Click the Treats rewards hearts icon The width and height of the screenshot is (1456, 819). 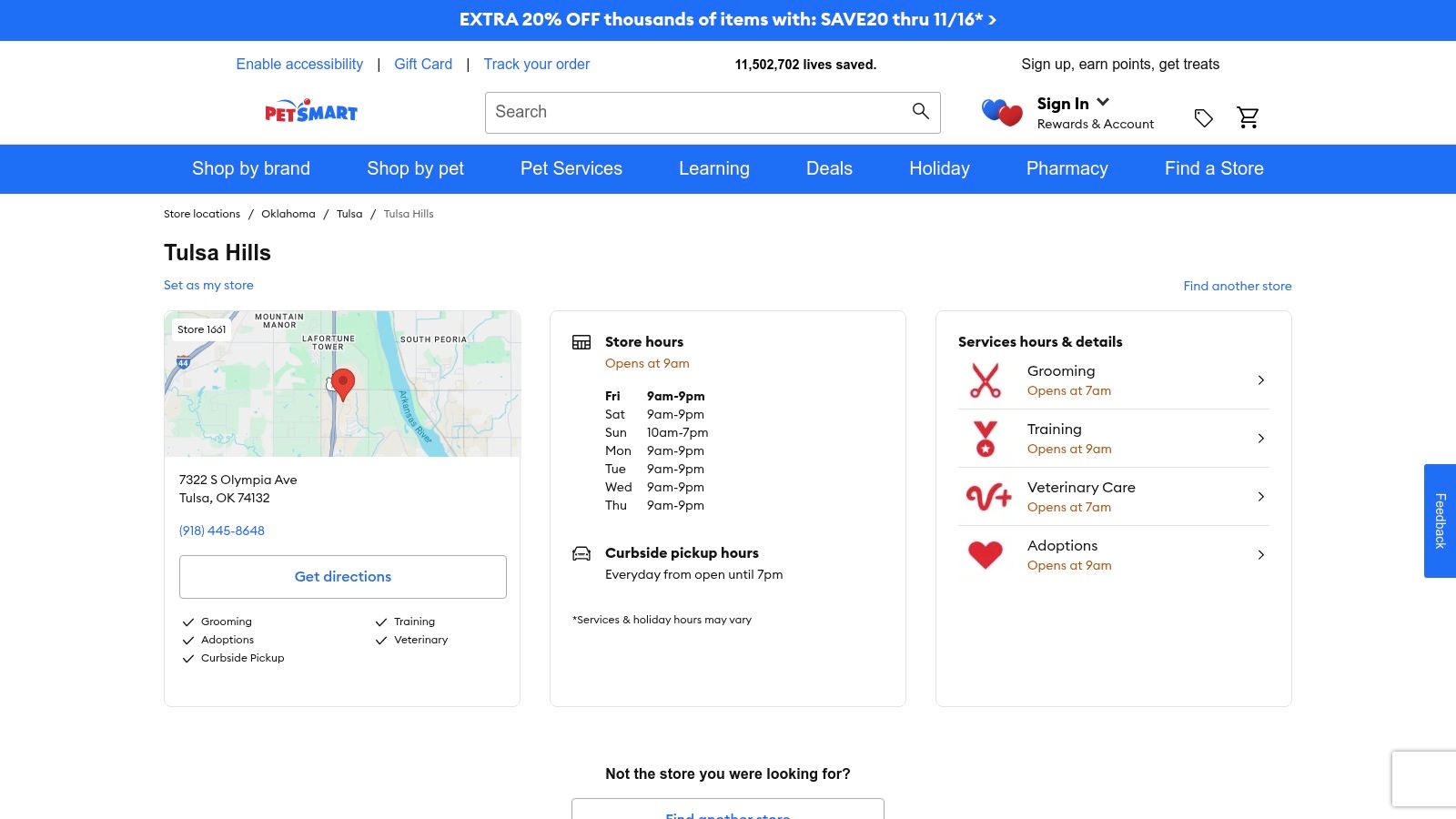(1002, 113)
